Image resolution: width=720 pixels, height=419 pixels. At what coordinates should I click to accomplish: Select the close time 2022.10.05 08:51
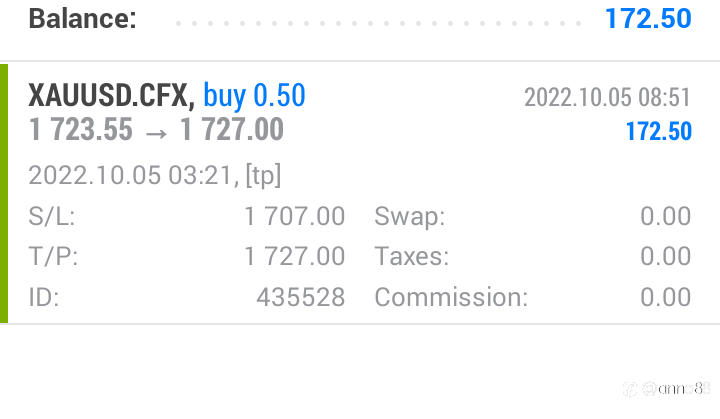coord(607,97)
